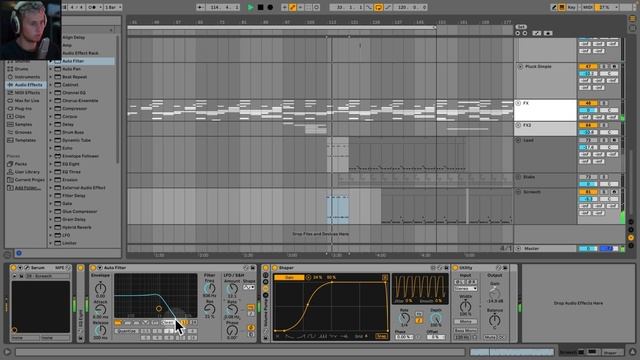640x360 pixels.
Task: Open the Samples browser category
Action: pyautogui.click(x=23, y=124)
